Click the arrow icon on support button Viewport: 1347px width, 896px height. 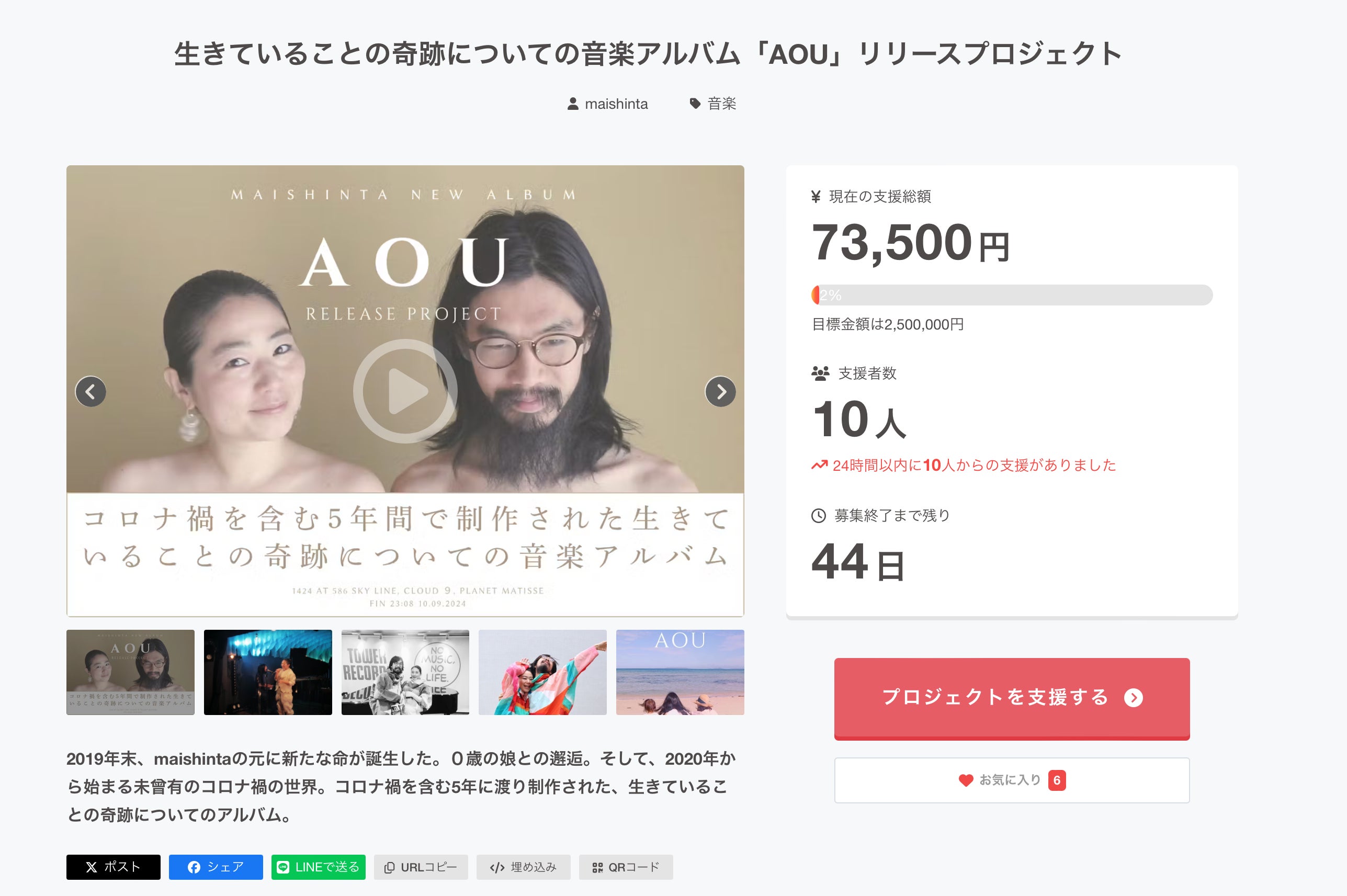pyautogui.click(x=1133, y=698)
